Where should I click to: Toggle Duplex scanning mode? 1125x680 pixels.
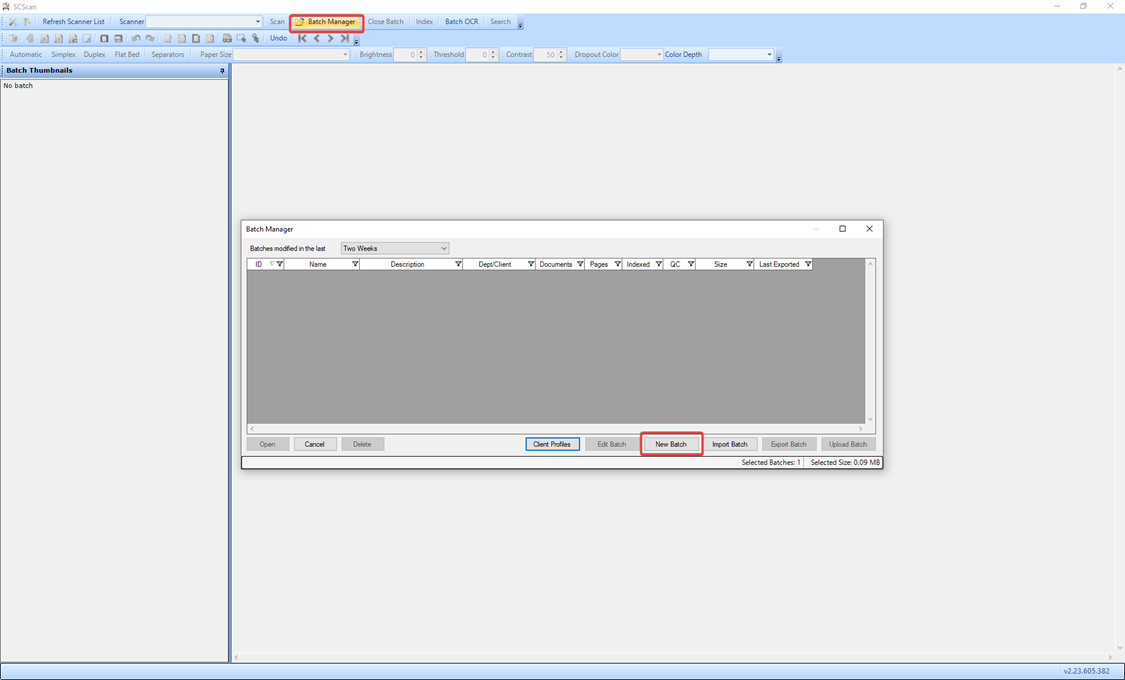pyautogui.click(x=94, y=55)
